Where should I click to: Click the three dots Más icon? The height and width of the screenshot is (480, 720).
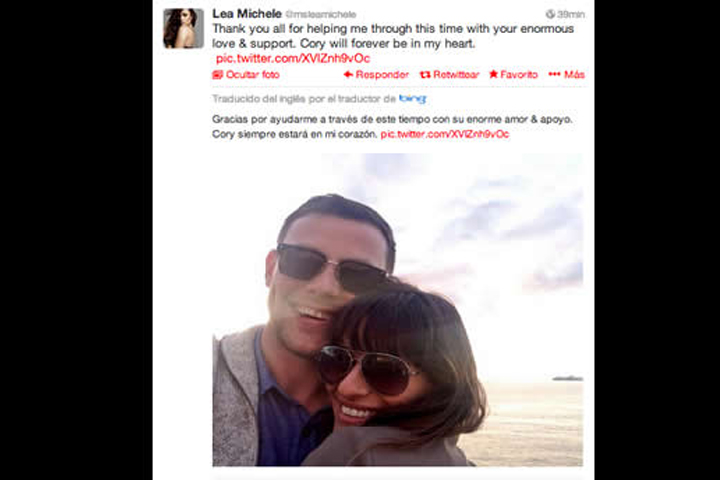554,74
